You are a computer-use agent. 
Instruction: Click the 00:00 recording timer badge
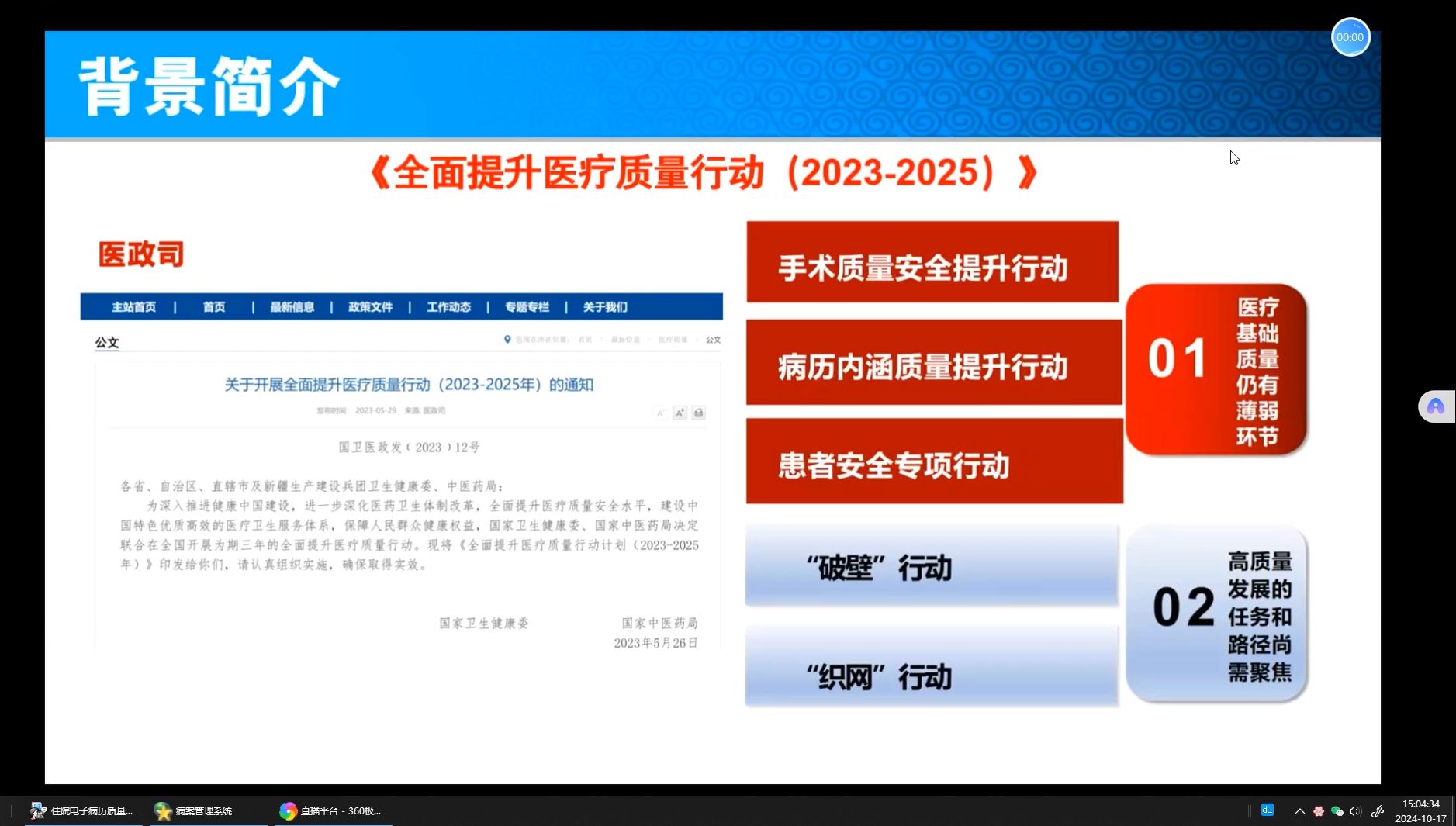tap(1350, 36)
